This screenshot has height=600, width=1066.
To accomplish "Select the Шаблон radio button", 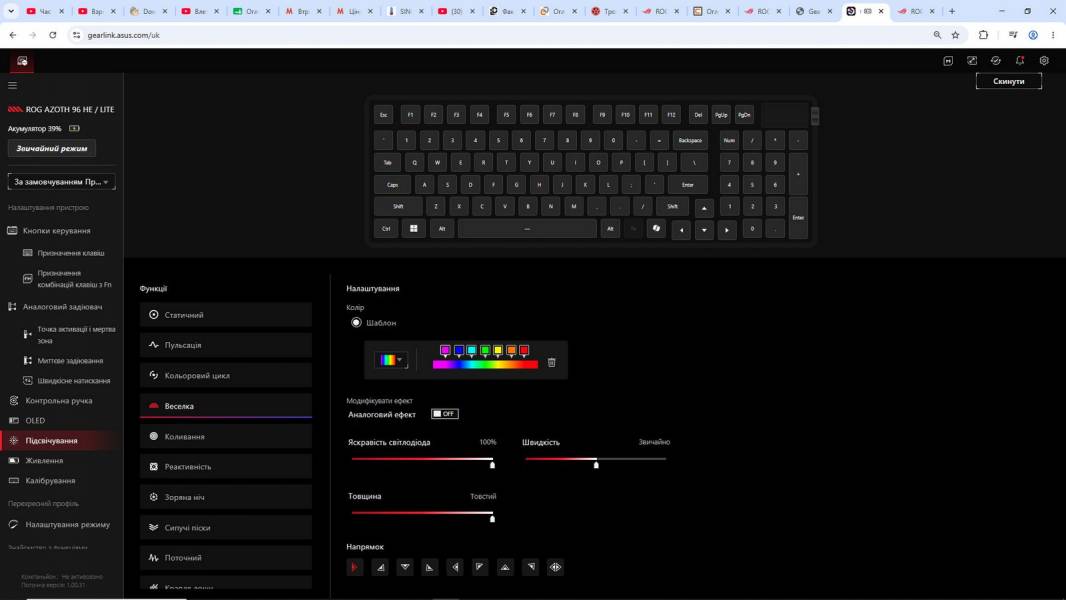I will [x=356, y=322].
